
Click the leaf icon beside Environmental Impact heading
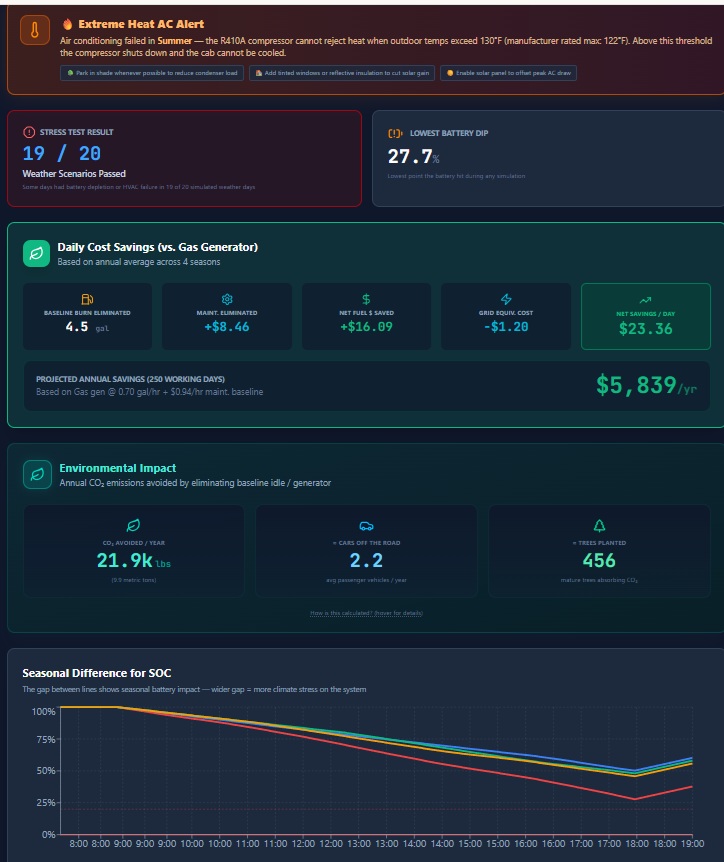(37, 474)
